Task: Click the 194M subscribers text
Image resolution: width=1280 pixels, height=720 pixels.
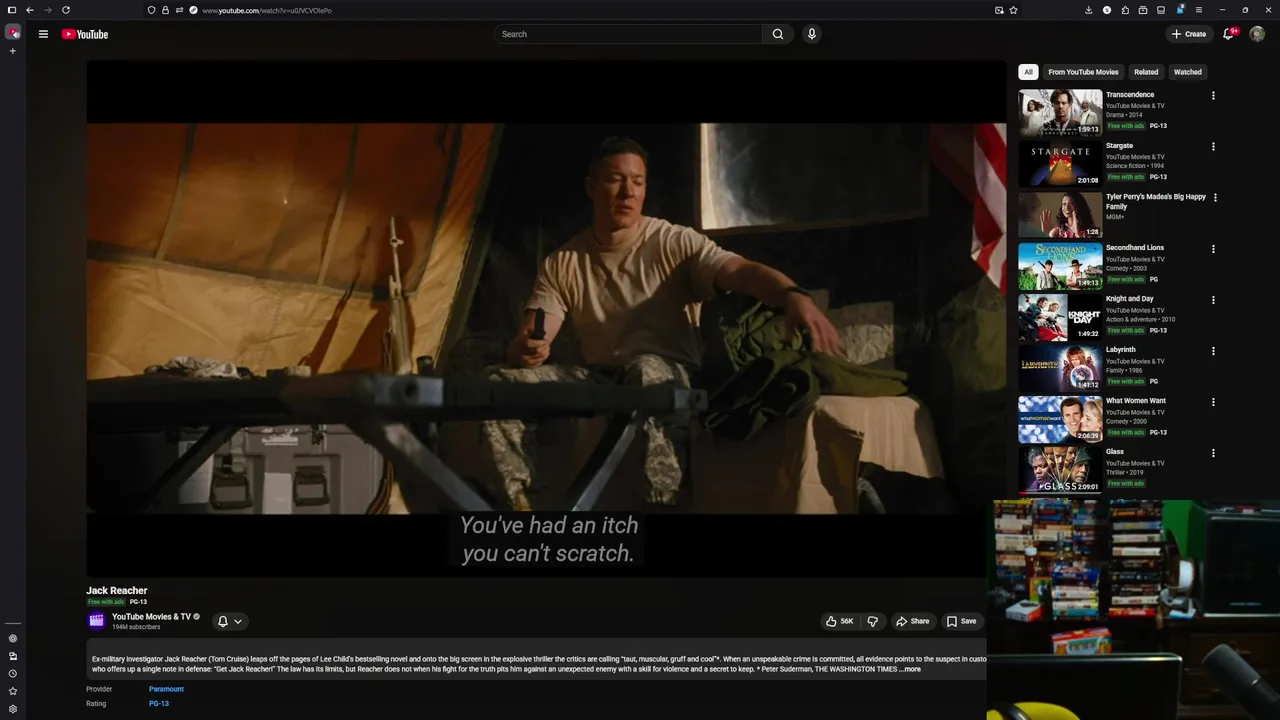Action: 136,627
